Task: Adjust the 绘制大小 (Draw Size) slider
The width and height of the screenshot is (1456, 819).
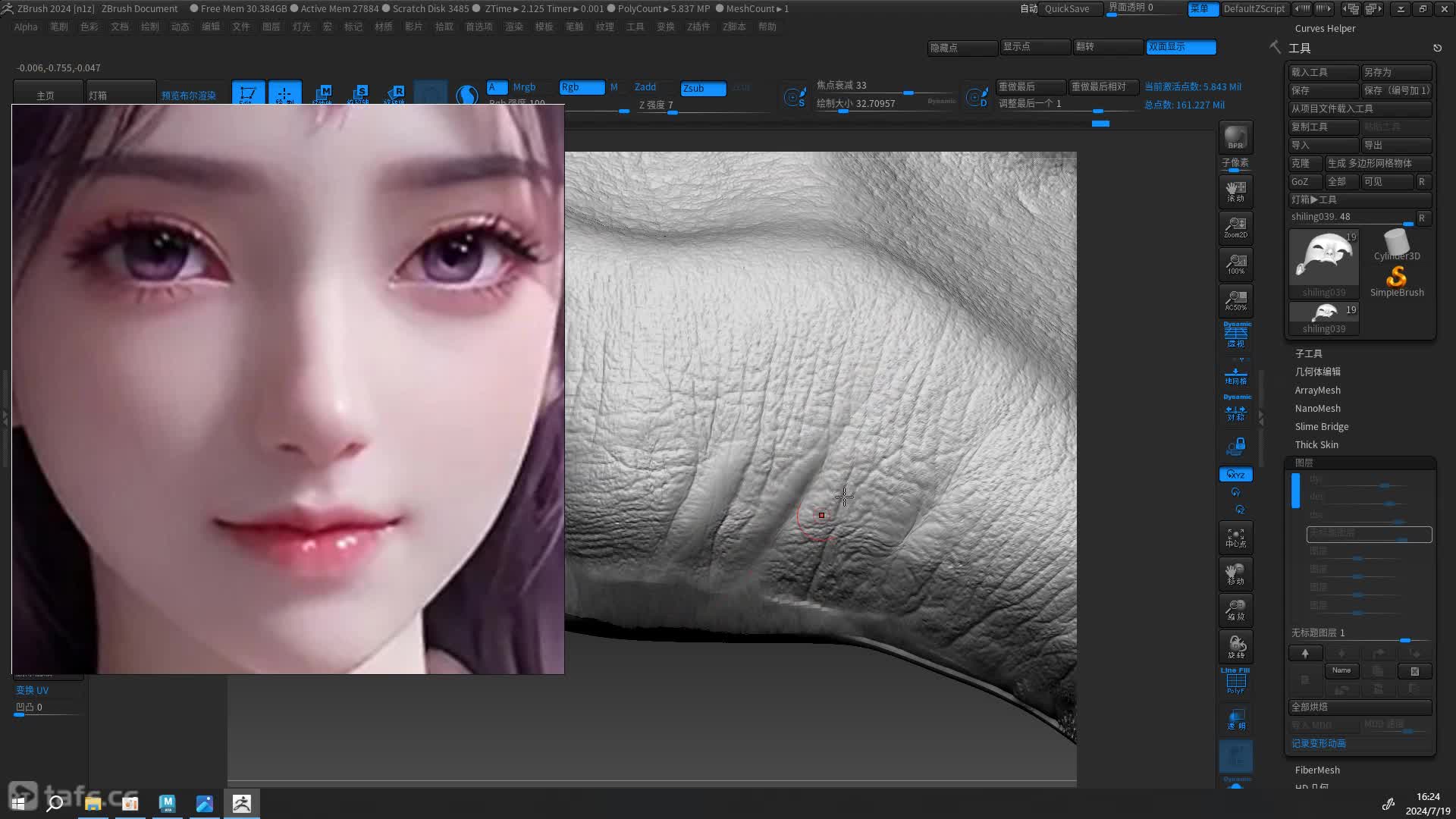Action: click(x=886, y=105)
